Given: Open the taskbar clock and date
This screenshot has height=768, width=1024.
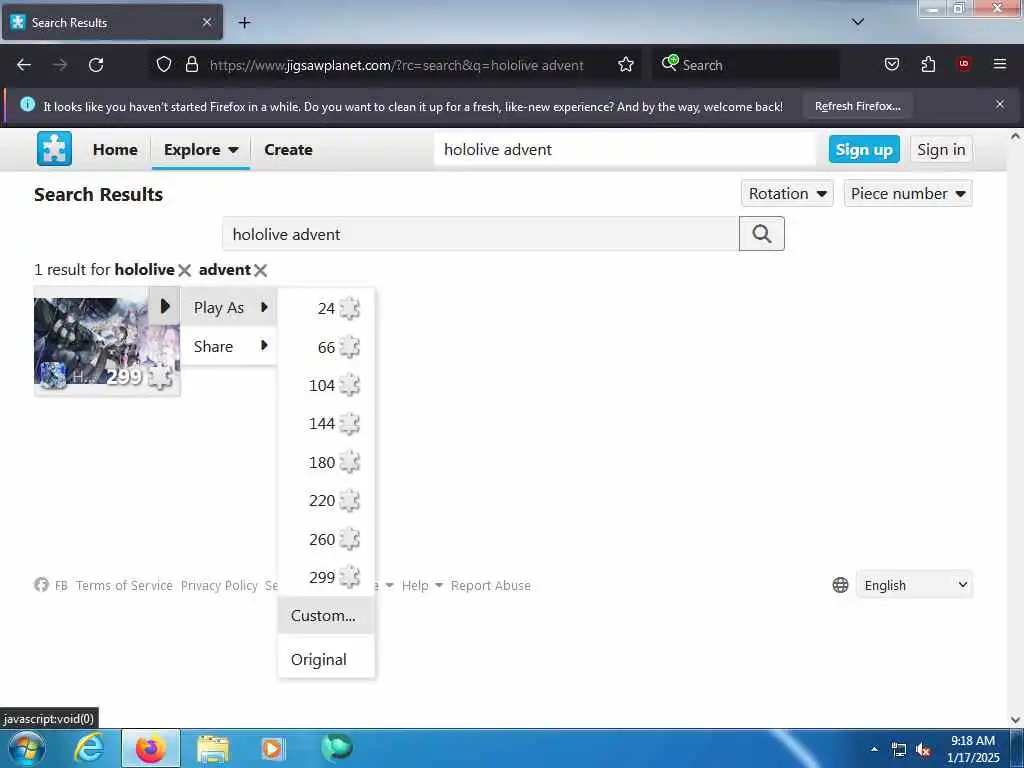Looking at the screenshot, I should (973, 748).
